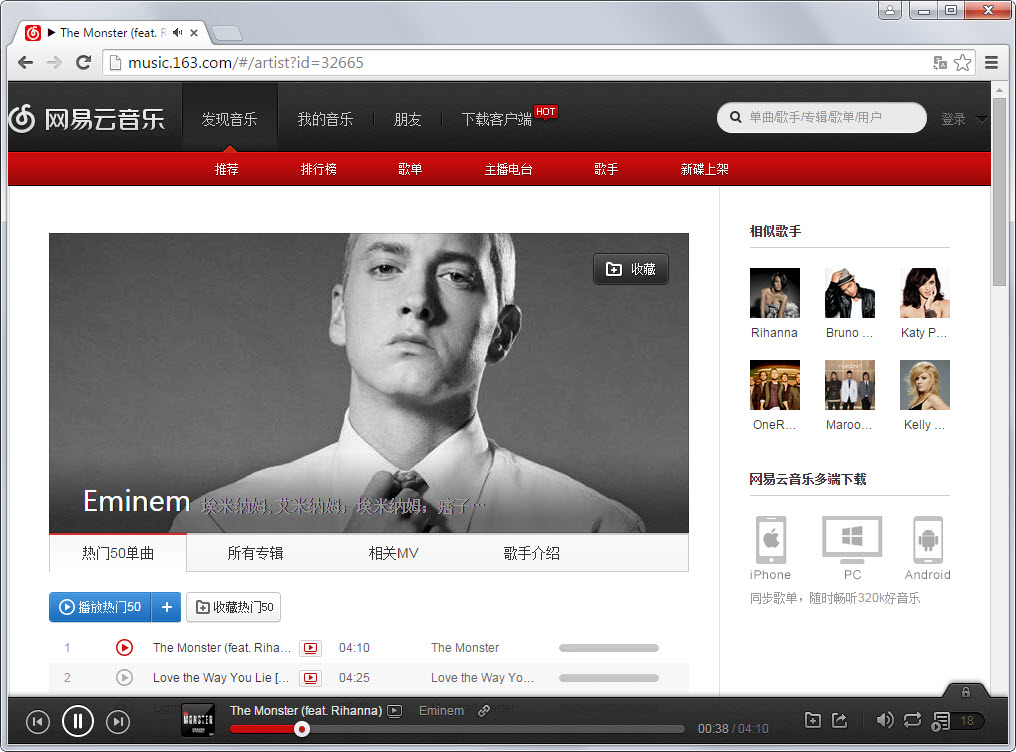Open the 歌手 artists section
Viewport: 1016px width, 752px height.
tap(606, 169)
